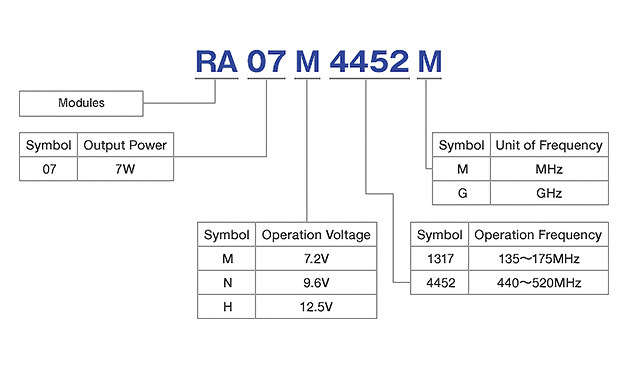Select the first blue 'M' voltage code

tap(307, 62)
